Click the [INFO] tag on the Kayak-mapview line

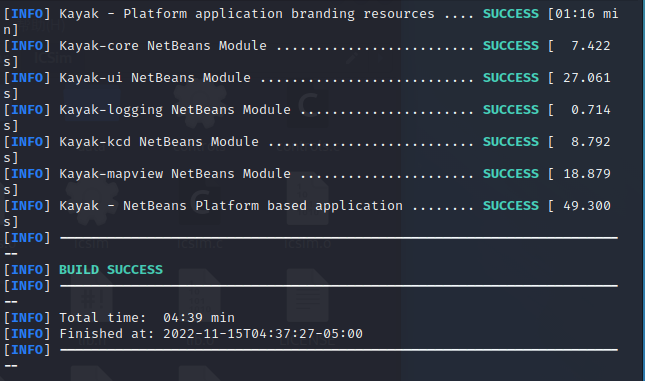pyautogui.click(x=27, y=174)
